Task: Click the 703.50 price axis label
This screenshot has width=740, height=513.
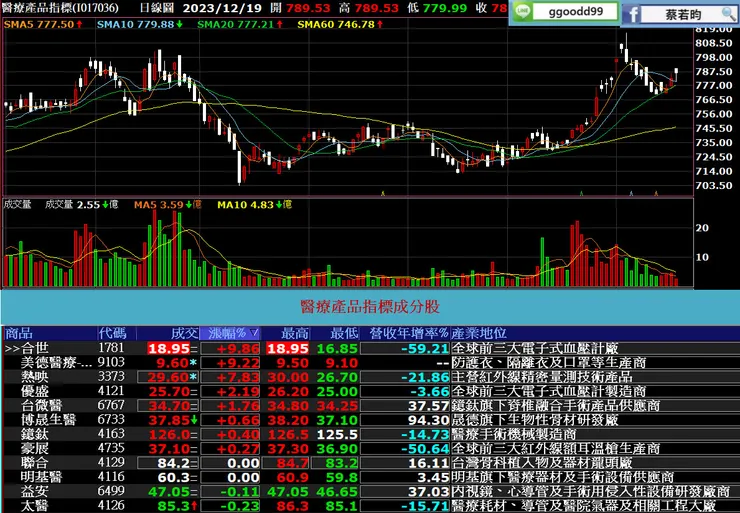Action: pyautogui.click(x=714, y=185)
